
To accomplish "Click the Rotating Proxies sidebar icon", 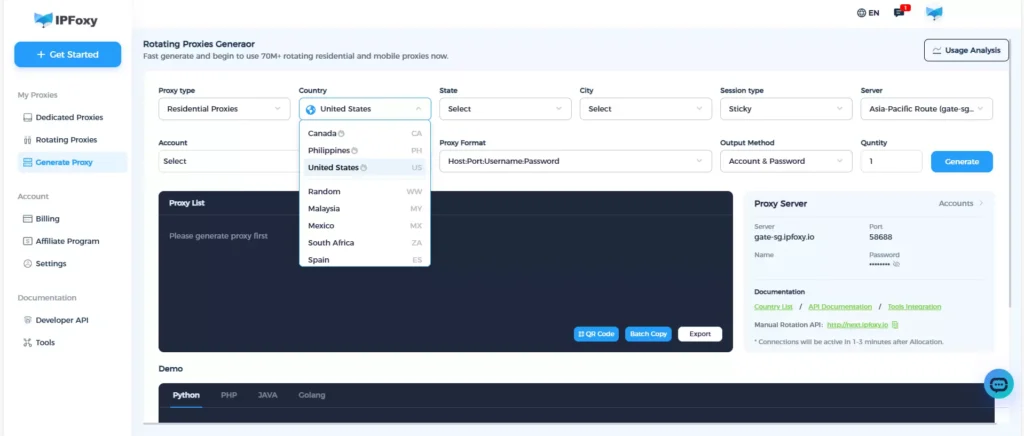I will [27, 140].
